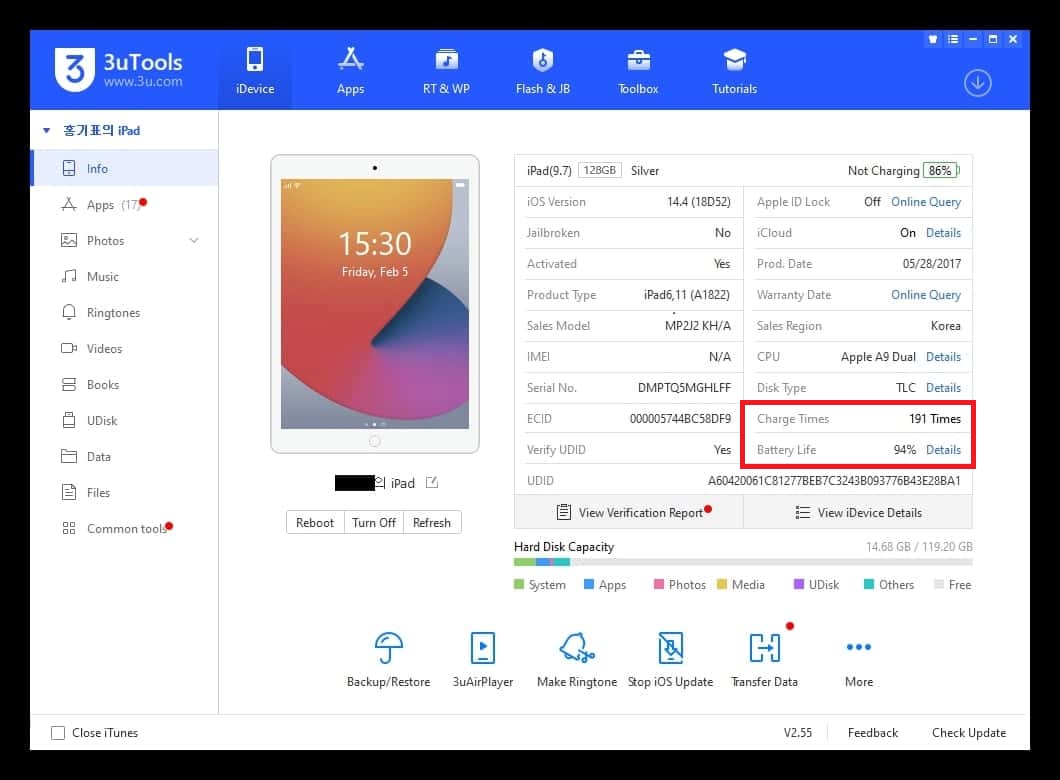Click the Hard Disk Capacity usage bar
1060x780 pixels.
click(742, 563)
